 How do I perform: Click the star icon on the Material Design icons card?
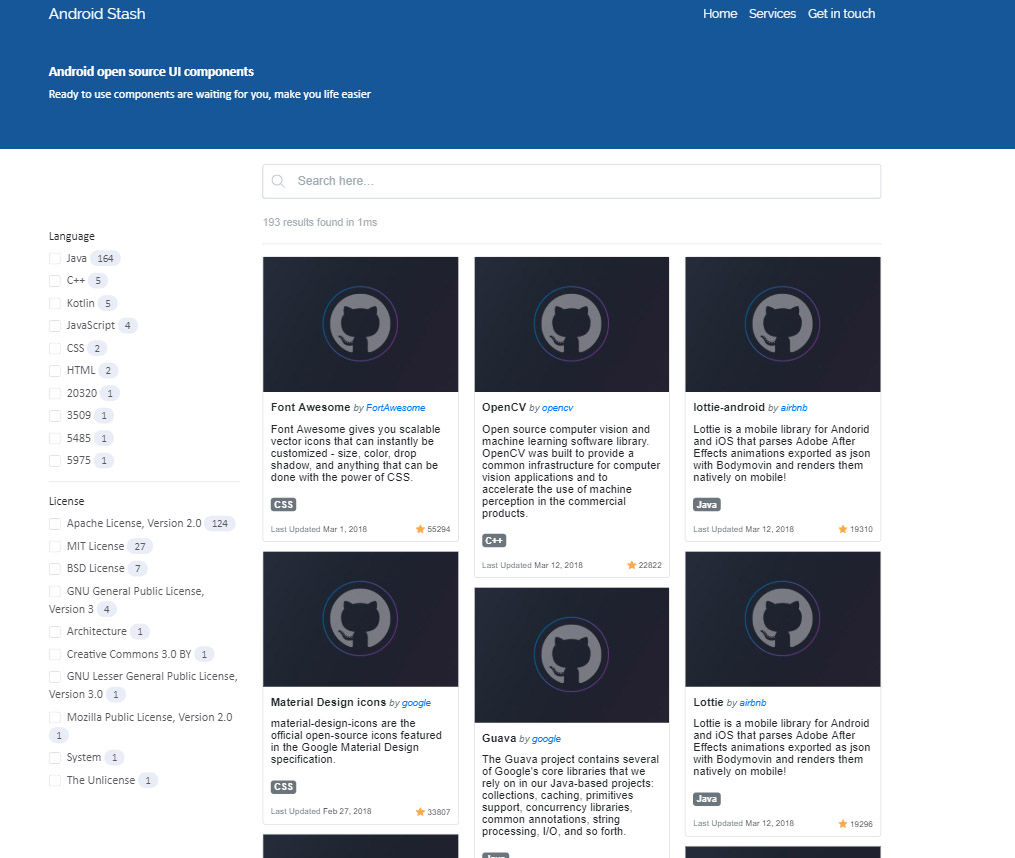pyautogui.click(x=421, y=812)
